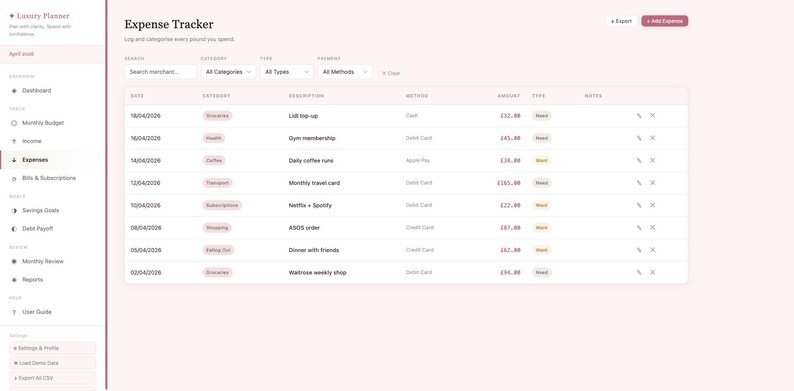Open the All Methods payment dropdown
Image resolution: width=794 pixels, height=391 pixels.
coord(345,72)
